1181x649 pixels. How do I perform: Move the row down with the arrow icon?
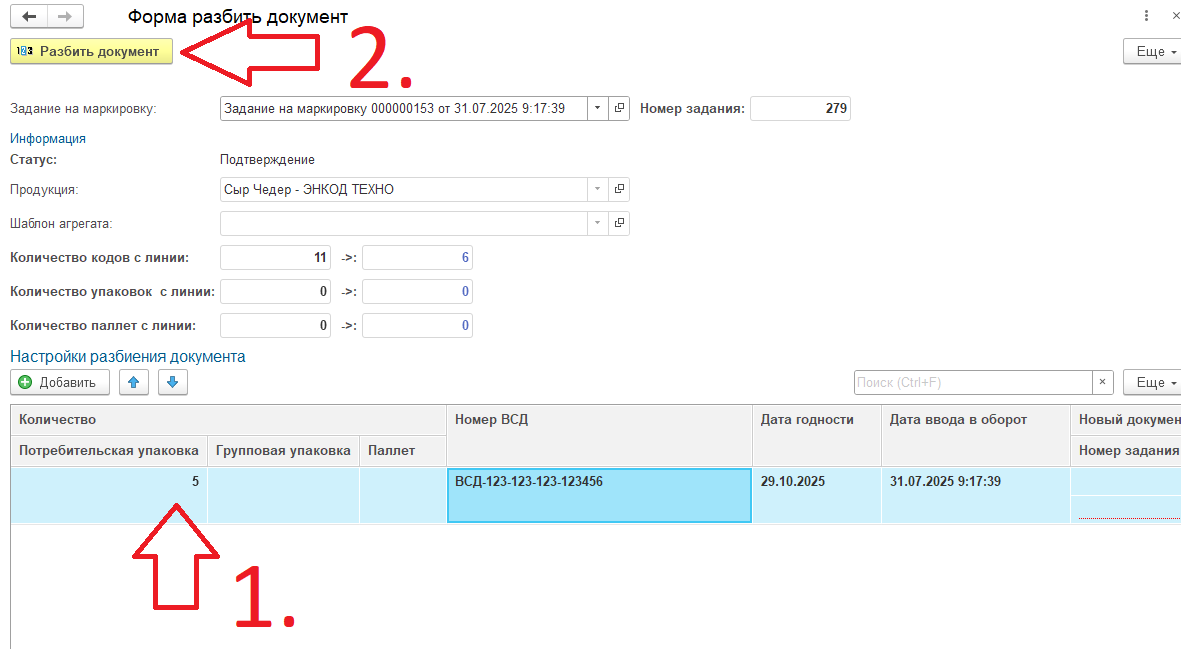click(172, 382)
